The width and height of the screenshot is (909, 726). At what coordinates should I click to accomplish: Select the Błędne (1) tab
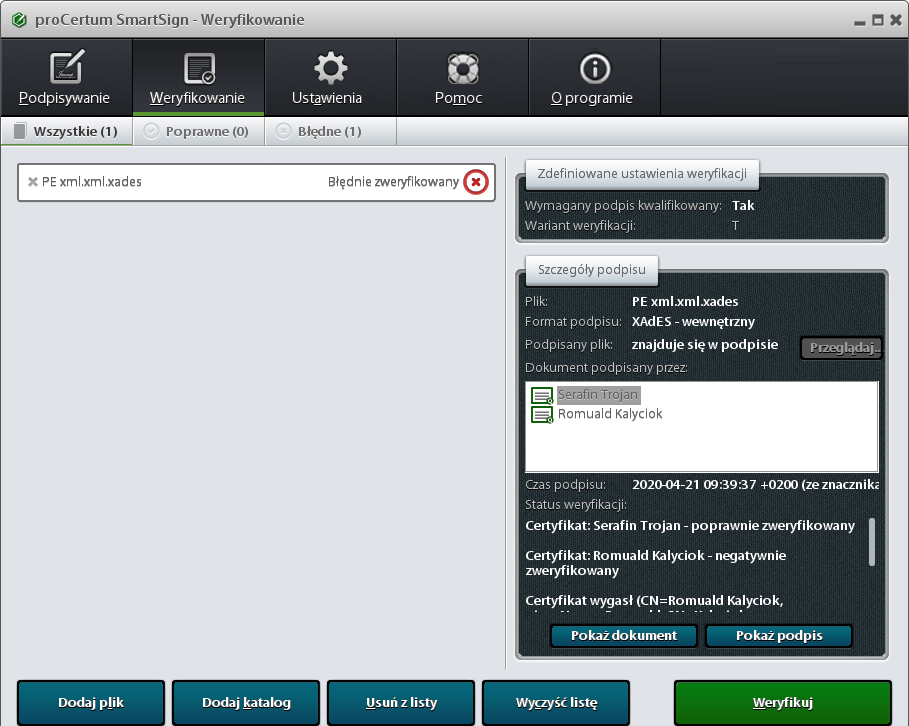point(330,132)
